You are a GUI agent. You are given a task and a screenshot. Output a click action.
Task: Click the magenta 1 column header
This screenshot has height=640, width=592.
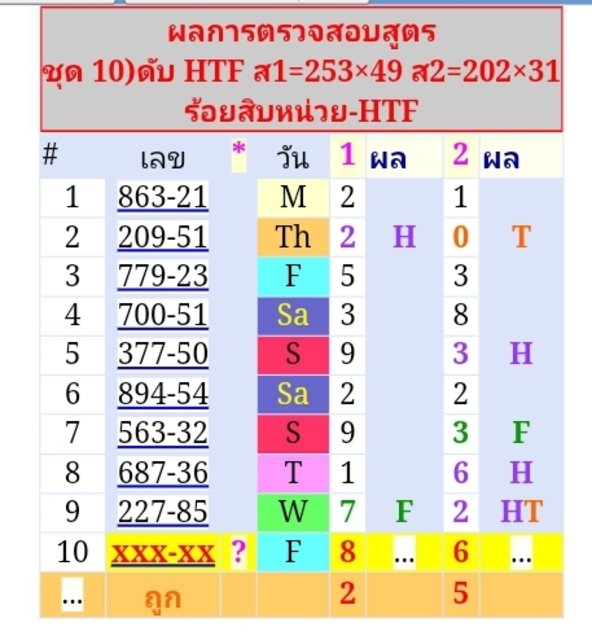coord(347,155)
